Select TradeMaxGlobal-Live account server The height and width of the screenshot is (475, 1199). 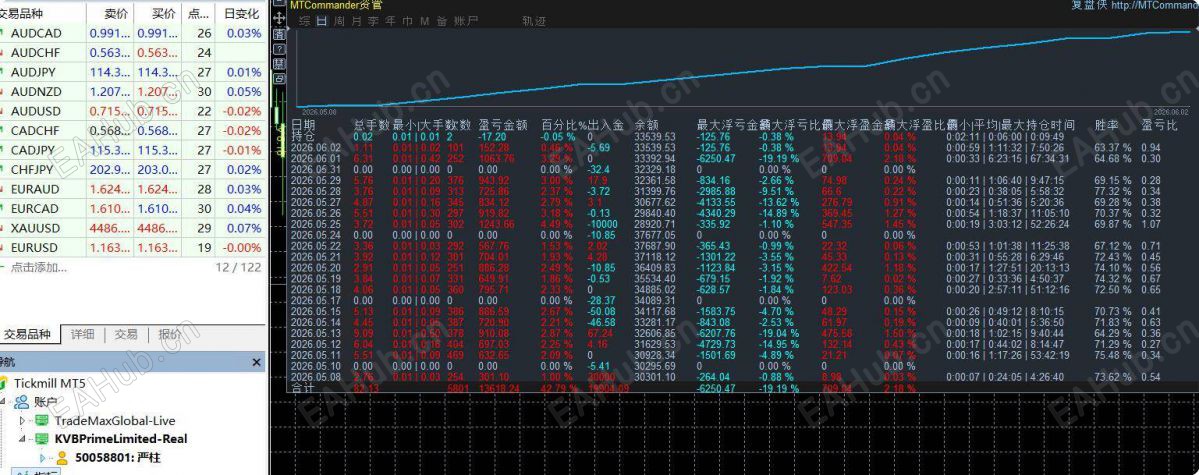115,421
